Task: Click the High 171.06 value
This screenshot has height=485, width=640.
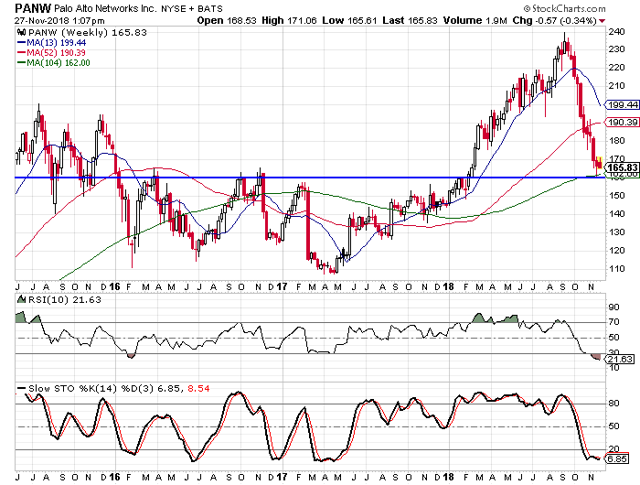Action: 289,20
